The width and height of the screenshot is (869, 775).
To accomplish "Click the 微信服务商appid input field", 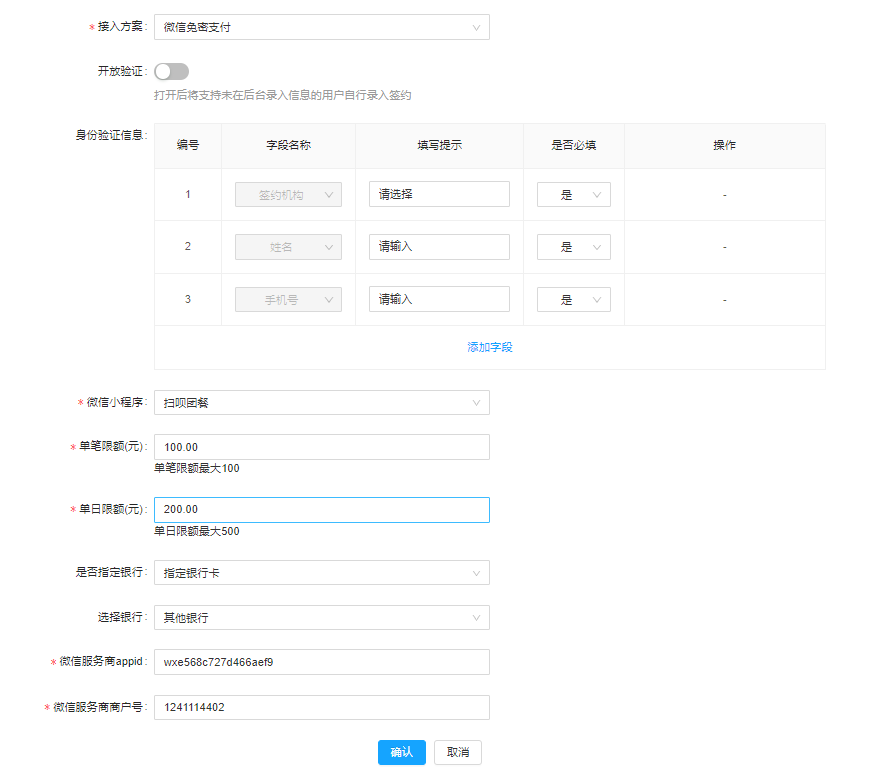I will [321, 662].
